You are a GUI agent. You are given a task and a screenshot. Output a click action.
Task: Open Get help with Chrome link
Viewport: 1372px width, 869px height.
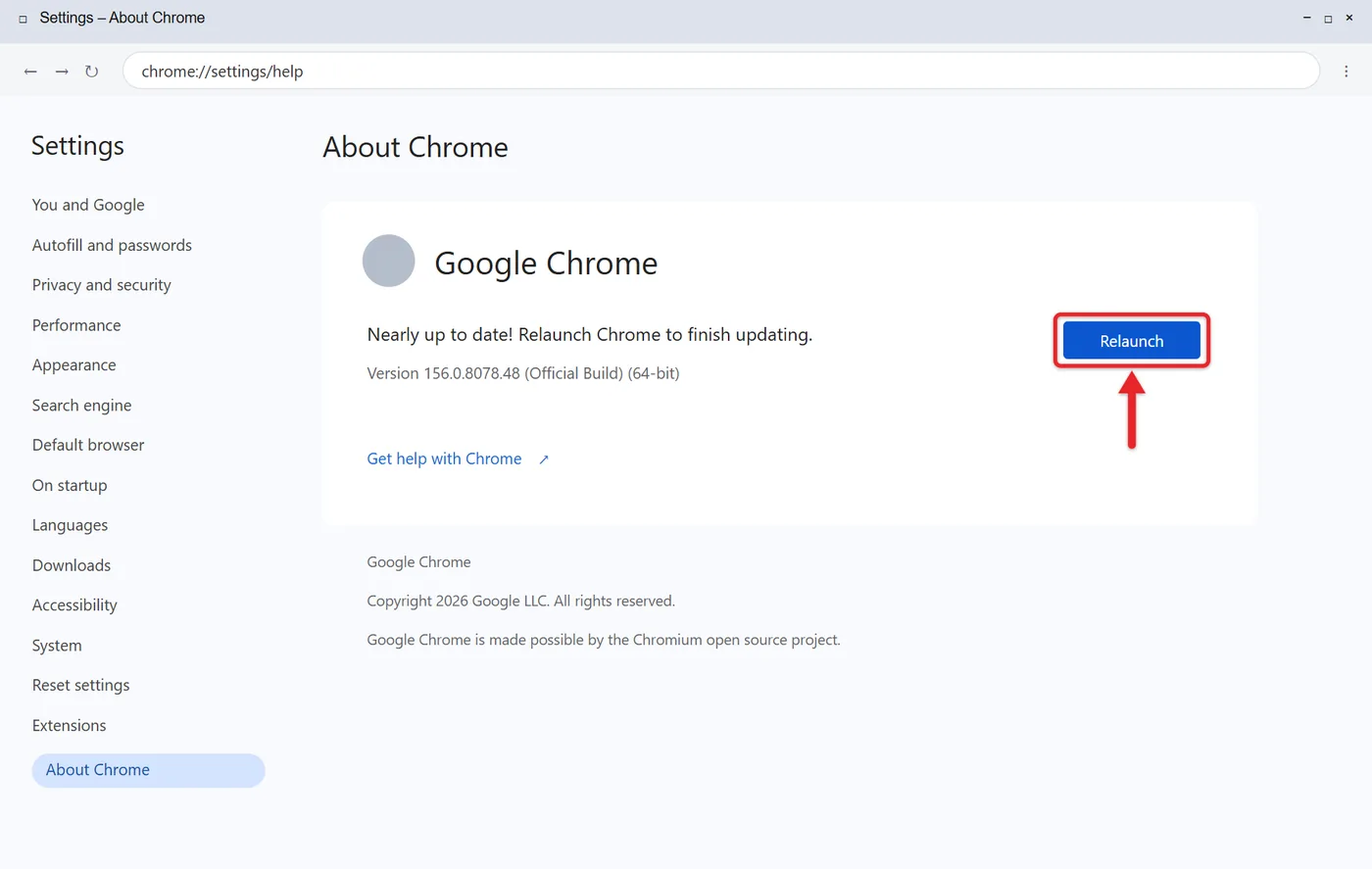pos(444,459)
